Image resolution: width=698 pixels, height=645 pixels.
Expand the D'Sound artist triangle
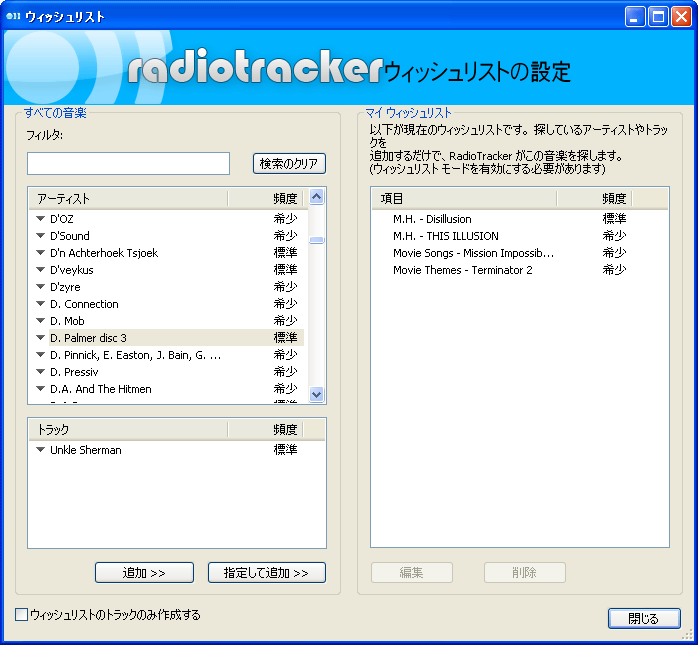pos(41,235)
